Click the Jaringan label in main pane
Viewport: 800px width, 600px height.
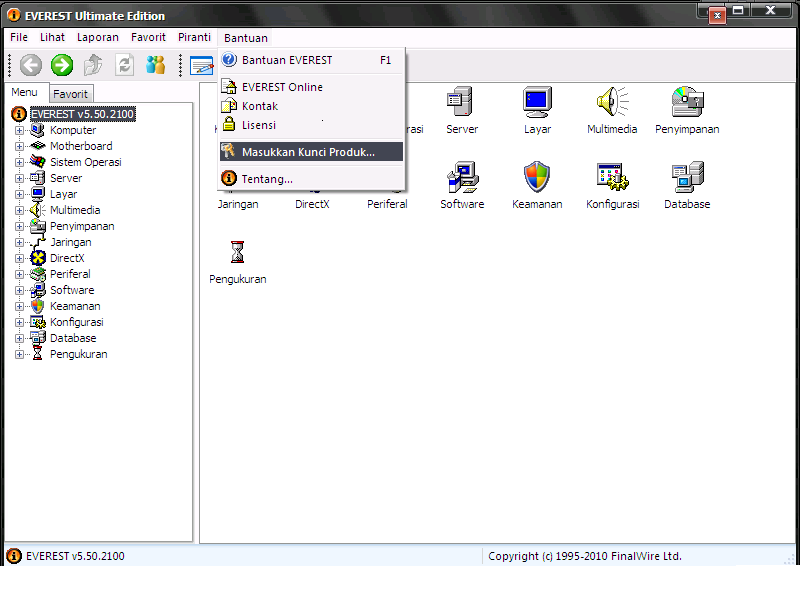(238, 204)
